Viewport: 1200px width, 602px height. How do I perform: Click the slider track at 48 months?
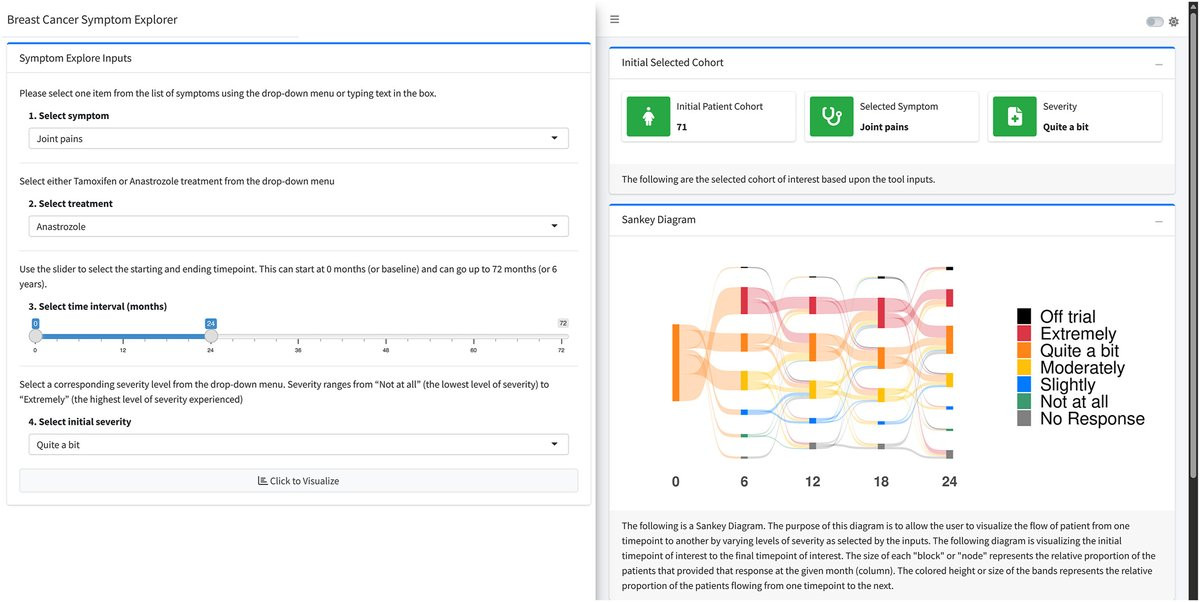386,337
